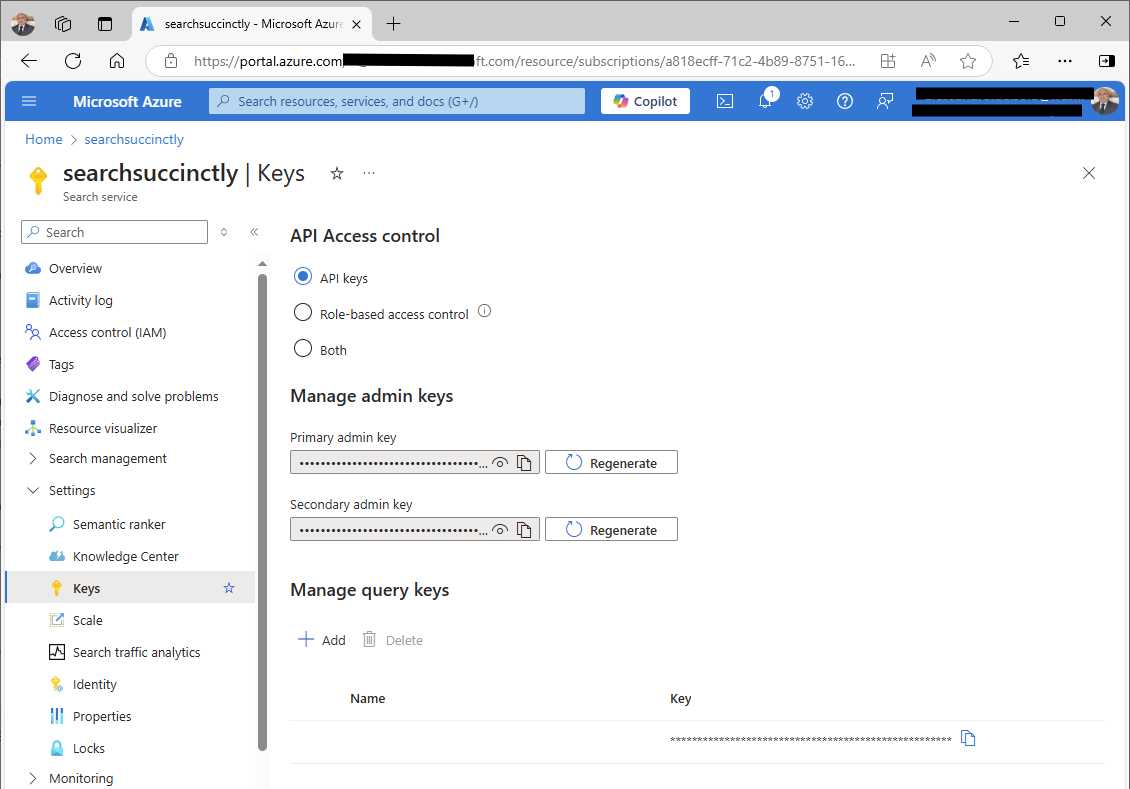Image resolution: width=1130 pixels, height=789 pixels.
Task: Select the Both access control option
Action: (x=303, y=349)
